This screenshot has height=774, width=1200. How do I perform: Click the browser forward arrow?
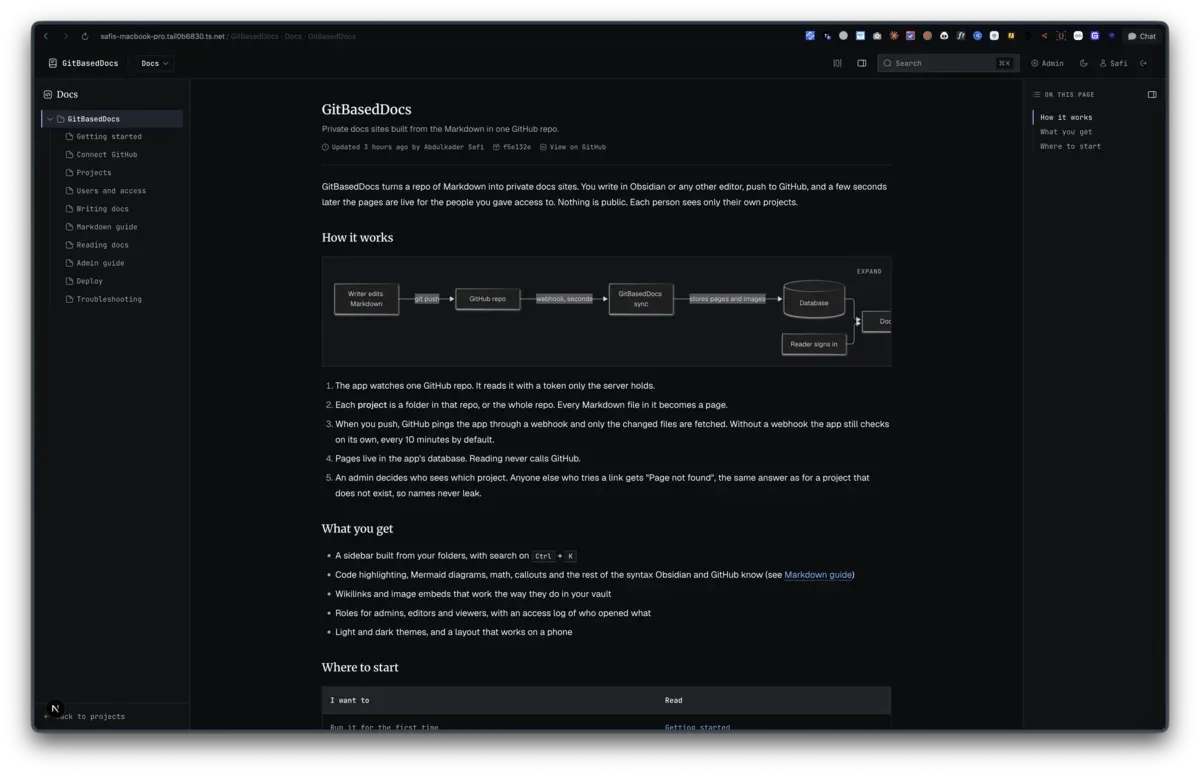[x=66, y=36]
